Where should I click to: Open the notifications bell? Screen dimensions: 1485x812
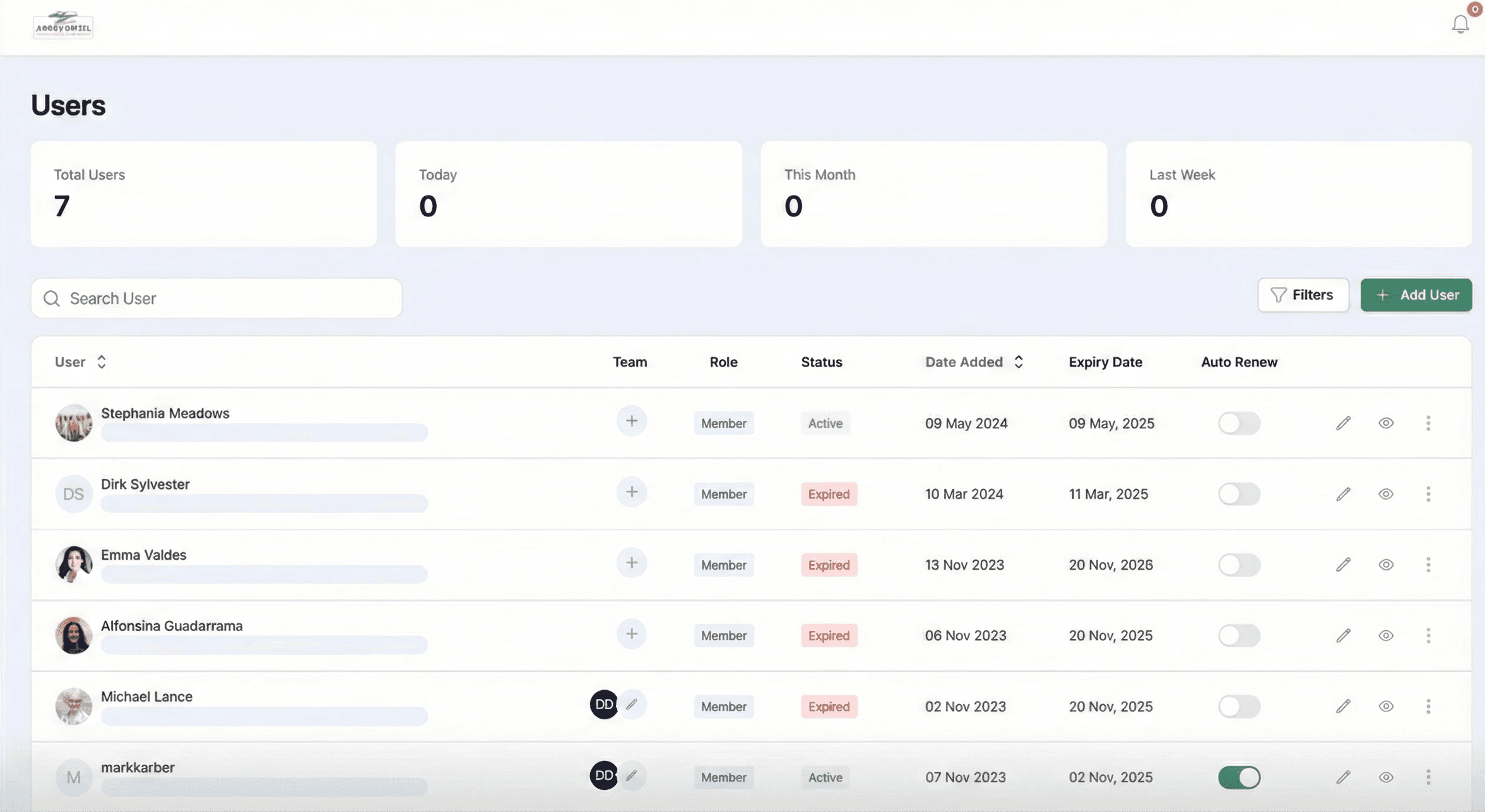[1460, 24]
